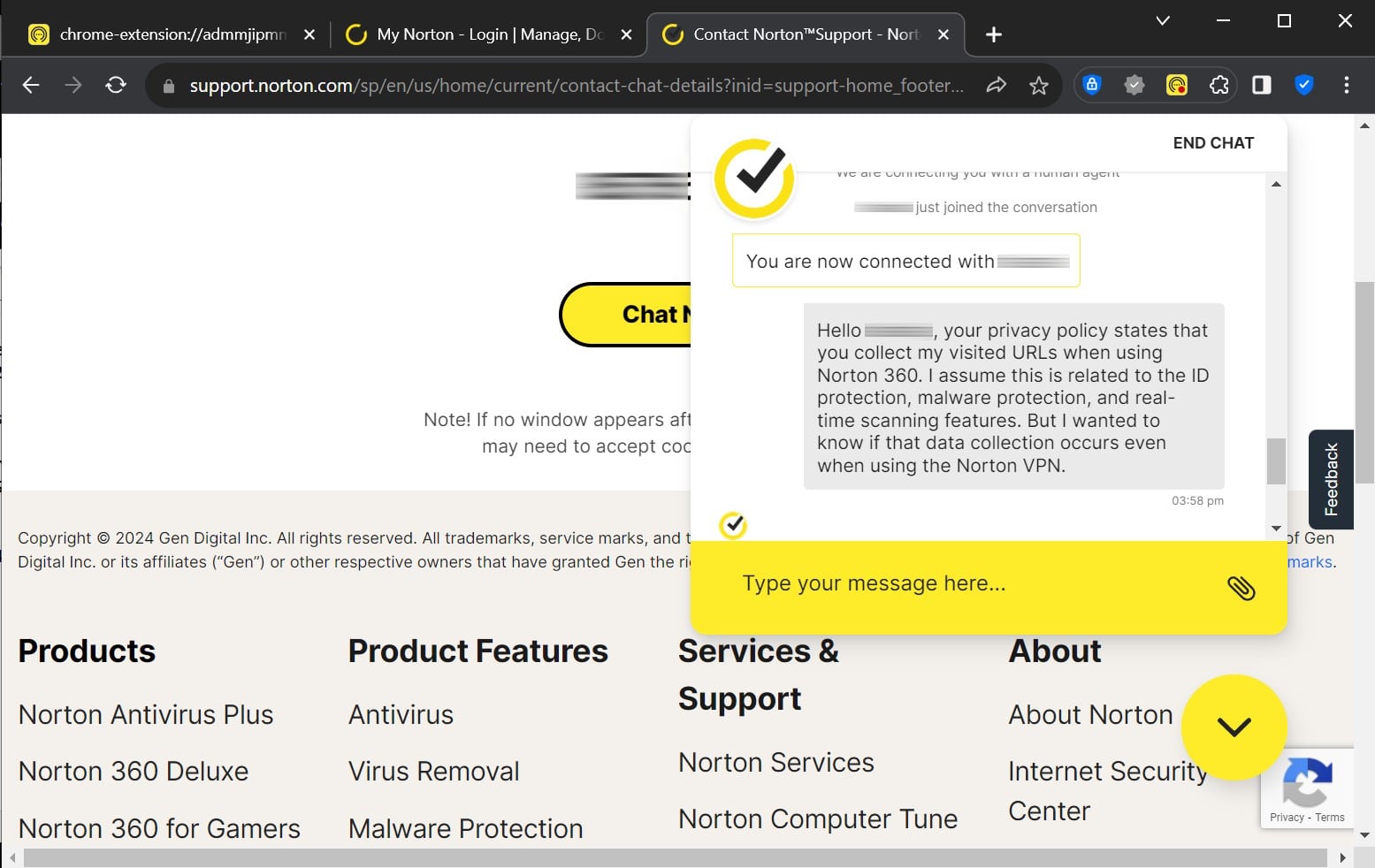Click the 'You are now connected with' message
This screenshot has height=868, width=1375.
click(906, 261)
